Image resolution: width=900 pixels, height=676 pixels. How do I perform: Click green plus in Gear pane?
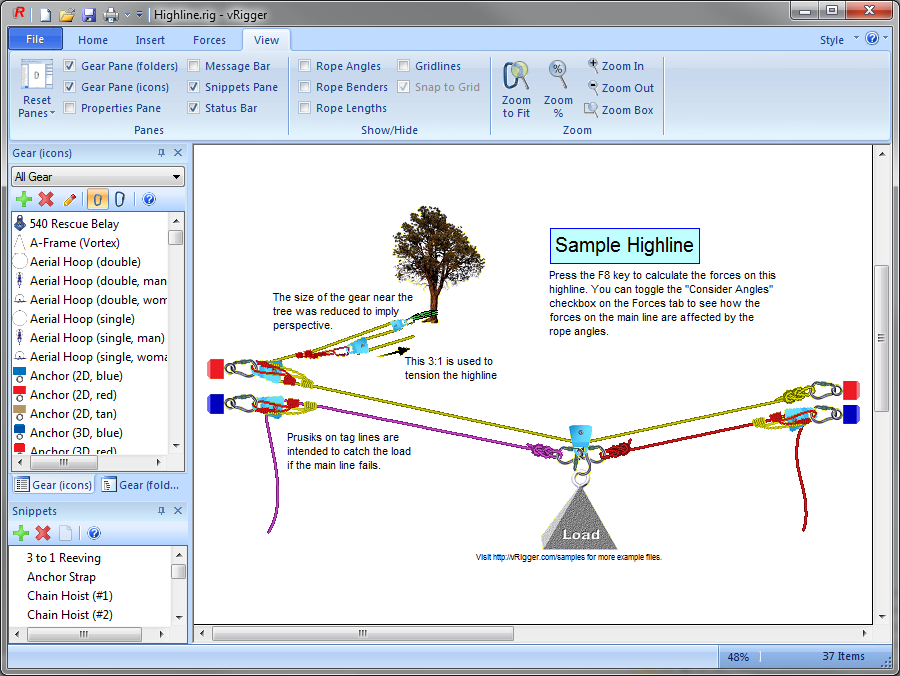pyautogui.click(x=24, y=199)
